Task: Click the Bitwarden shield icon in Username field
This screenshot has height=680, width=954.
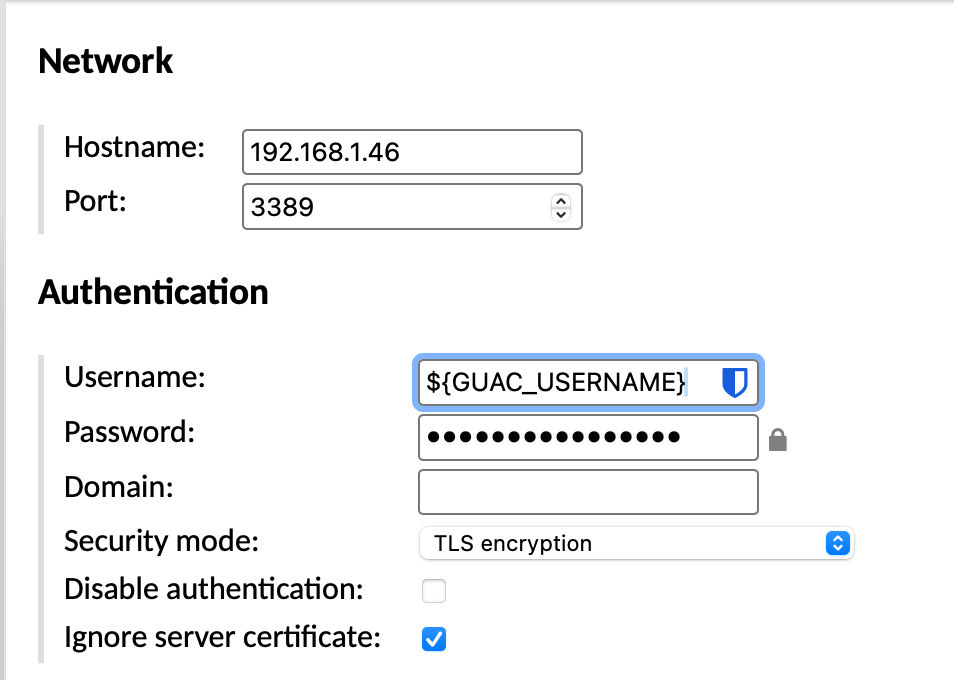Action: (735, 383)
